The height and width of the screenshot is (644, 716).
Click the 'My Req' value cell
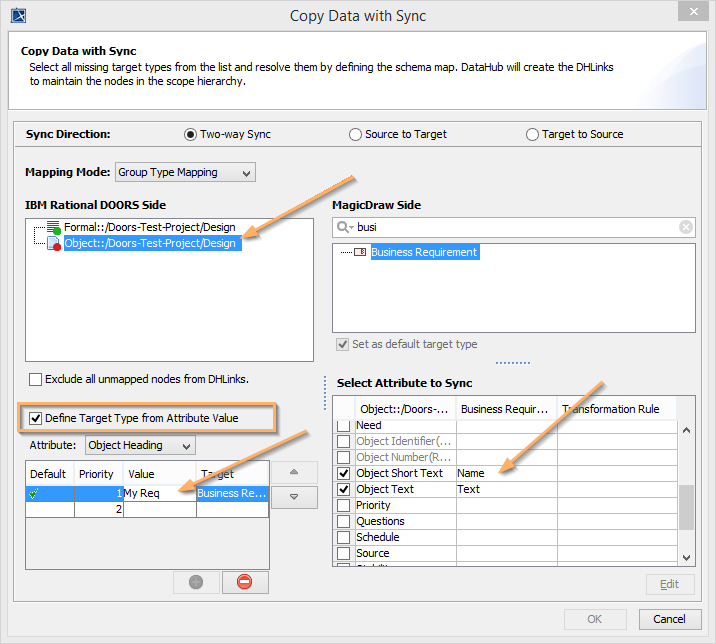[160, 493]
